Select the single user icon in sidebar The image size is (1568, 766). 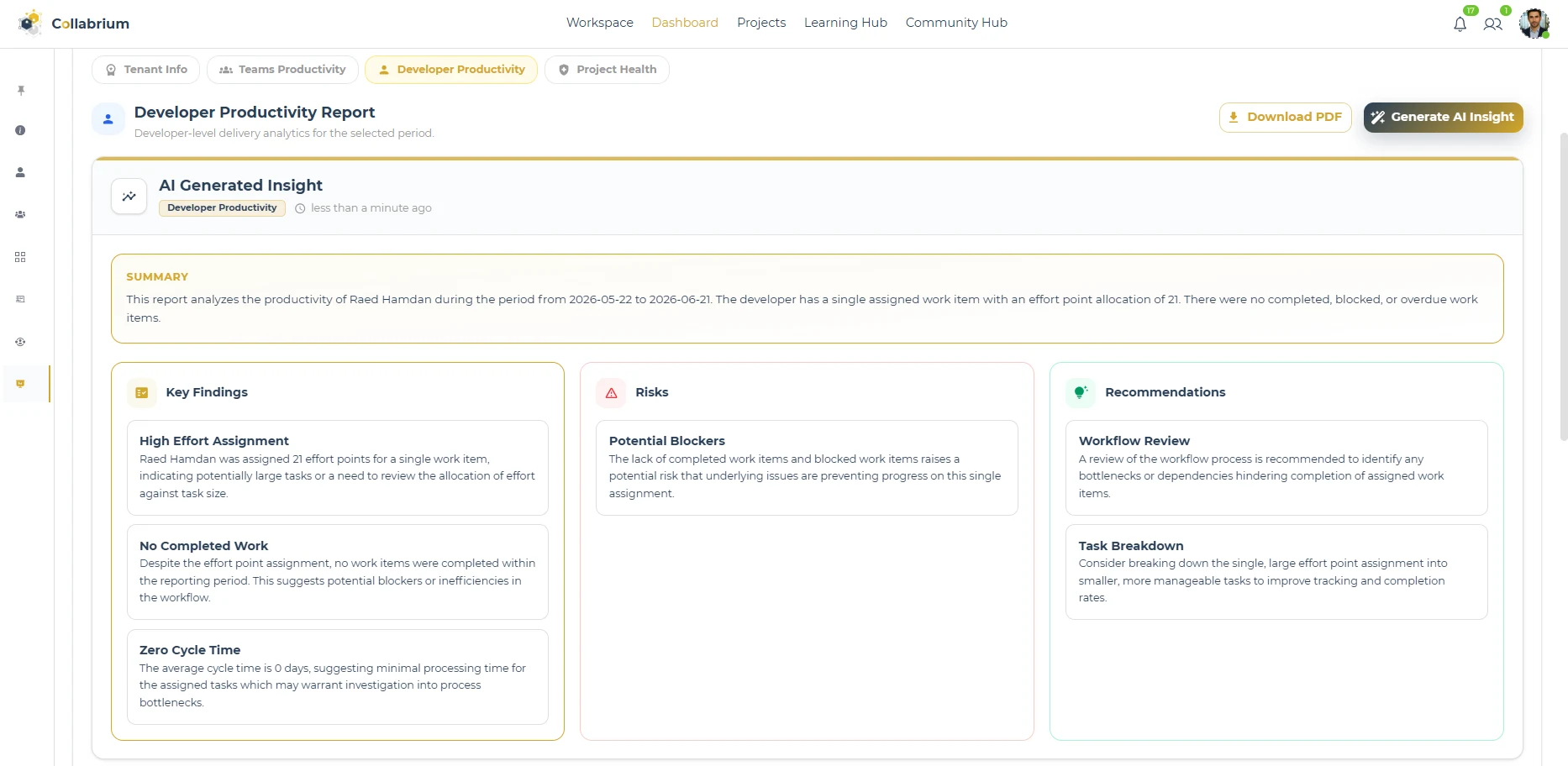[20, 172]
